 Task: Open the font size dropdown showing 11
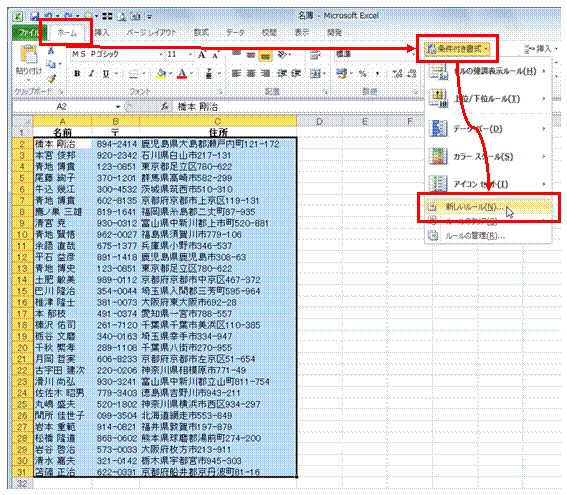coord(179,54)
